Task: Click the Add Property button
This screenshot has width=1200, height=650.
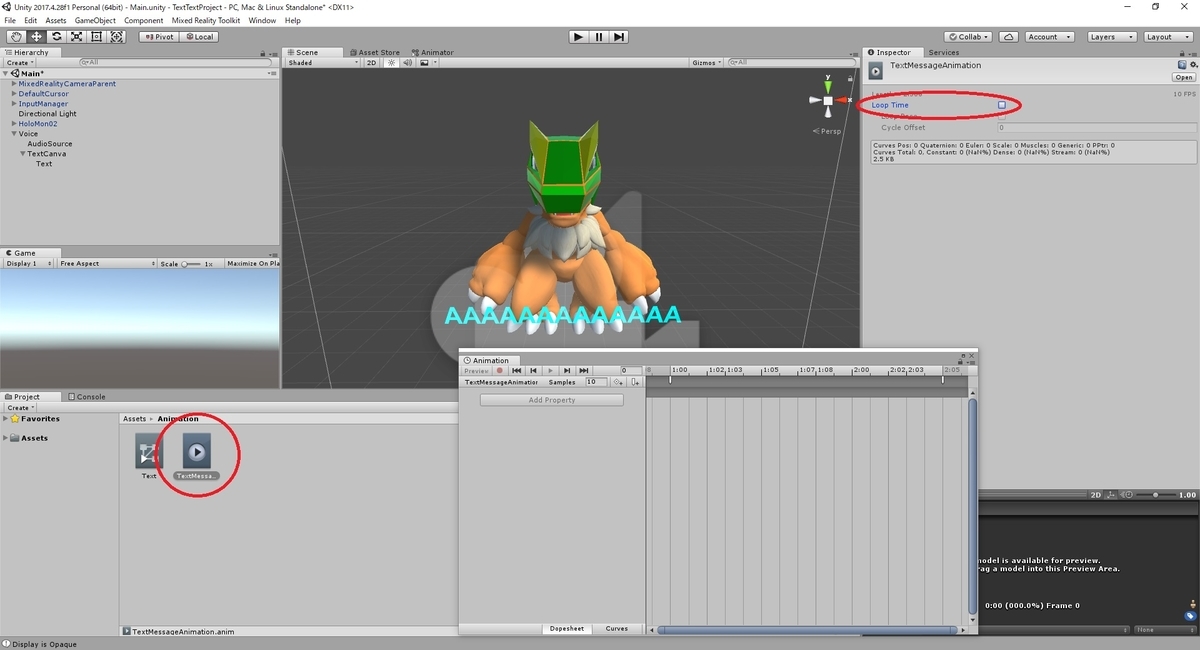Action: (552, 400)
